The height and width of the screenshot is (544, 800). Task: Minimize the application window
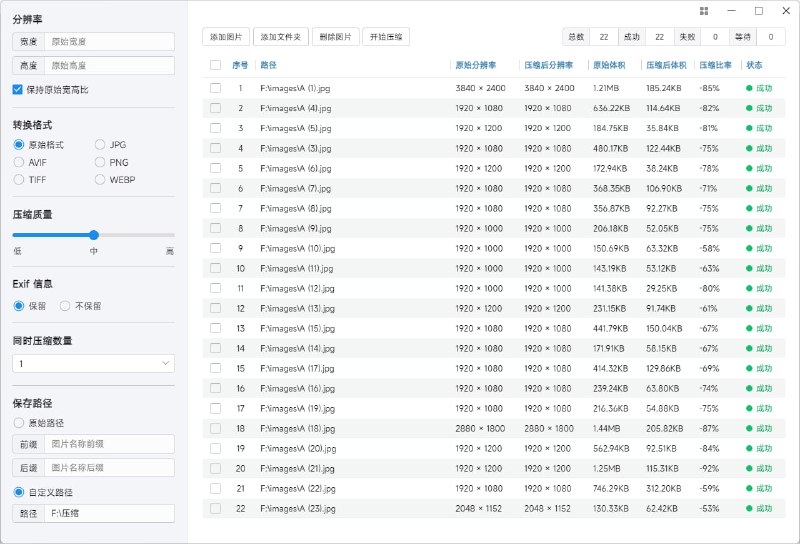click(732, 11)
